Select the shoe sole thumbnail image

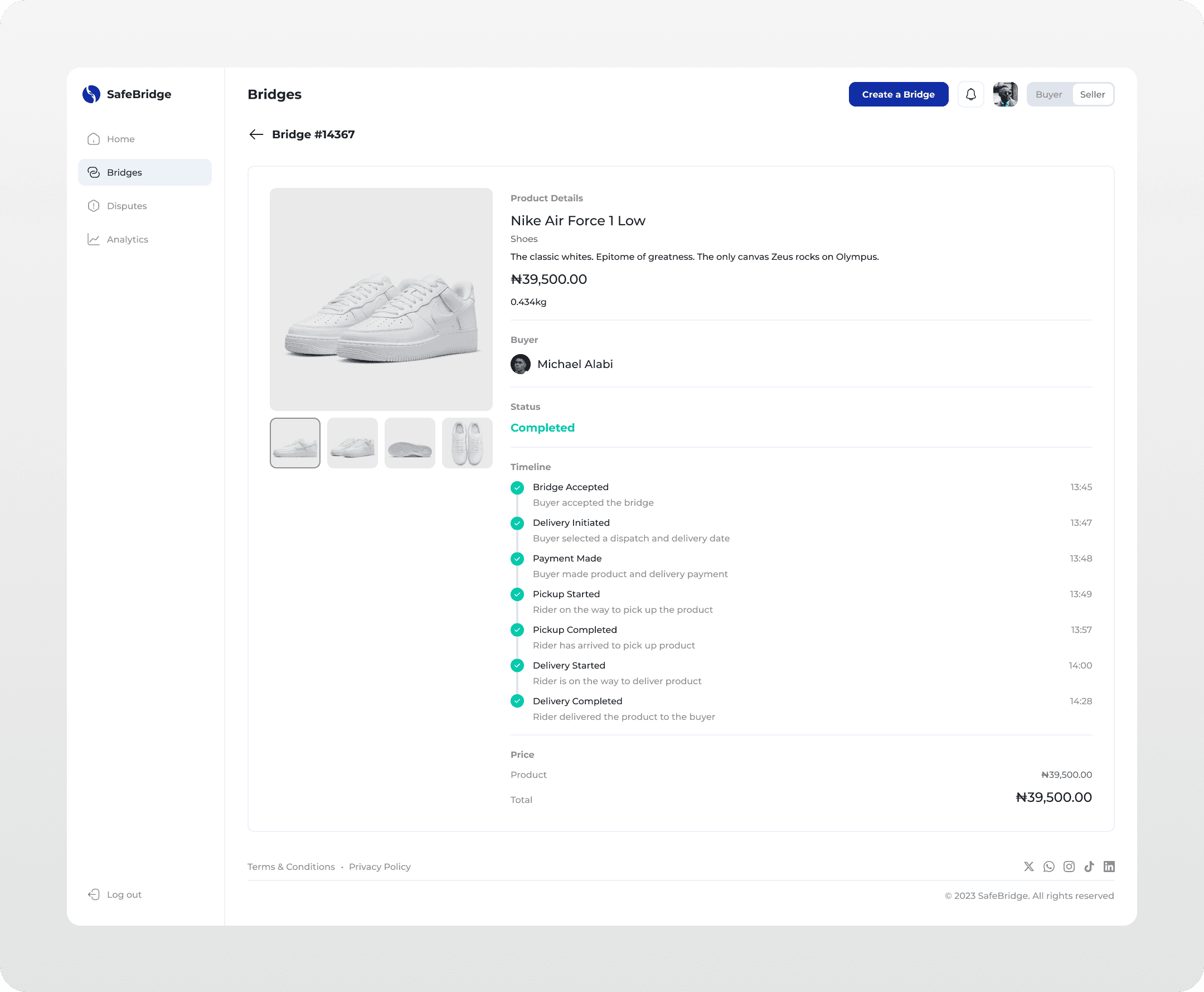click(x=410, y=443)
